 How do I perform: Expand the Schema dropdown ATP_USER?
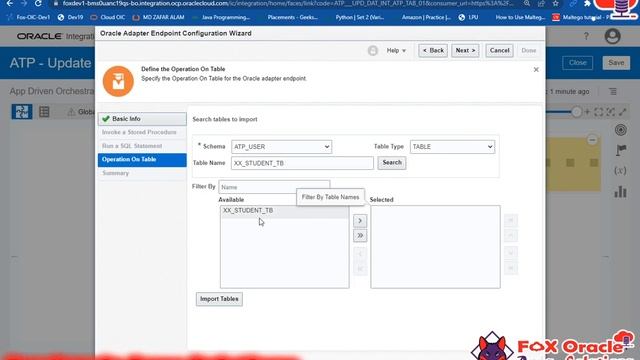point(282,147)
